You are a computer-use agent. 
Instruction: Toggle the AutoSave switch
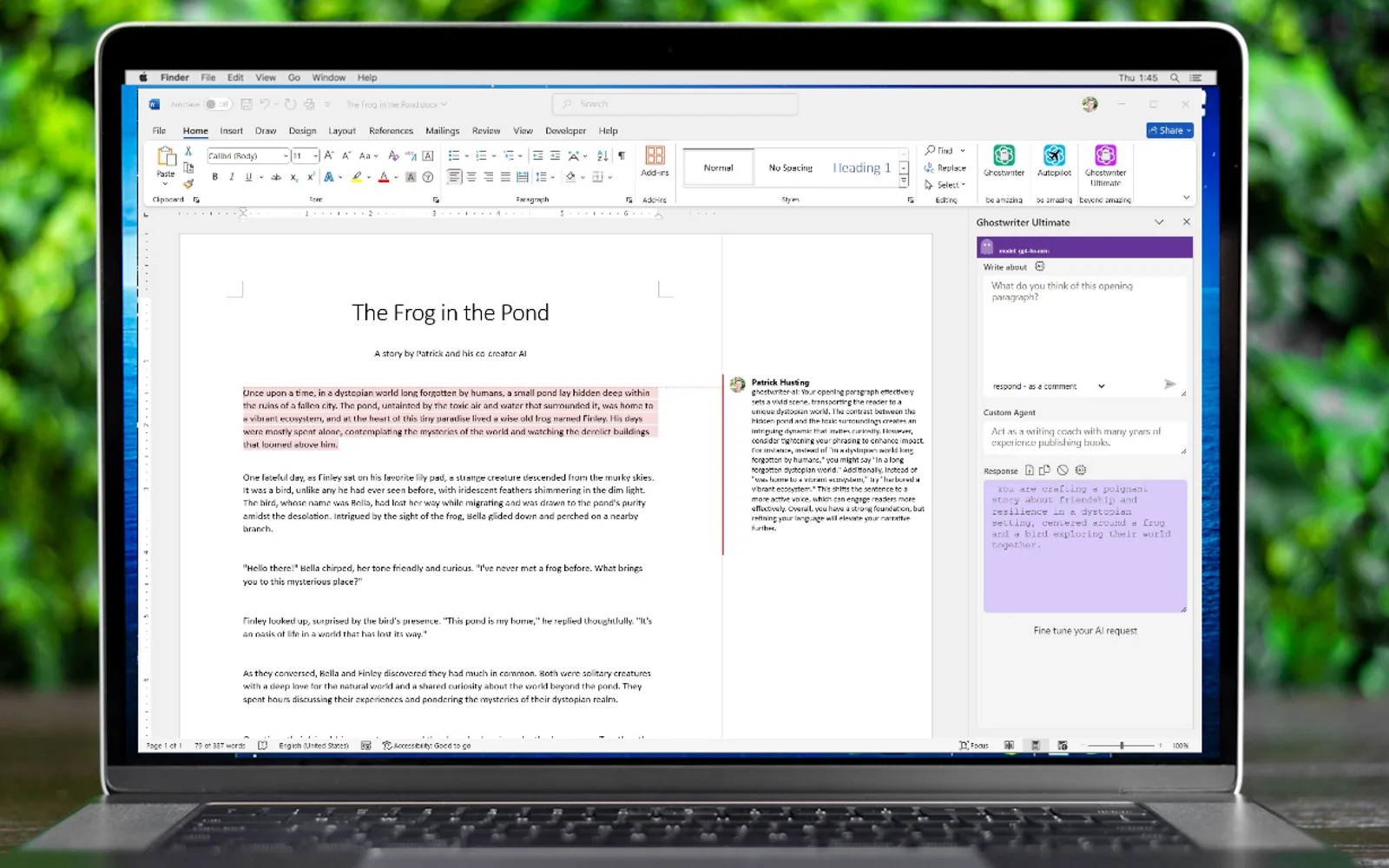click(218, 104)
